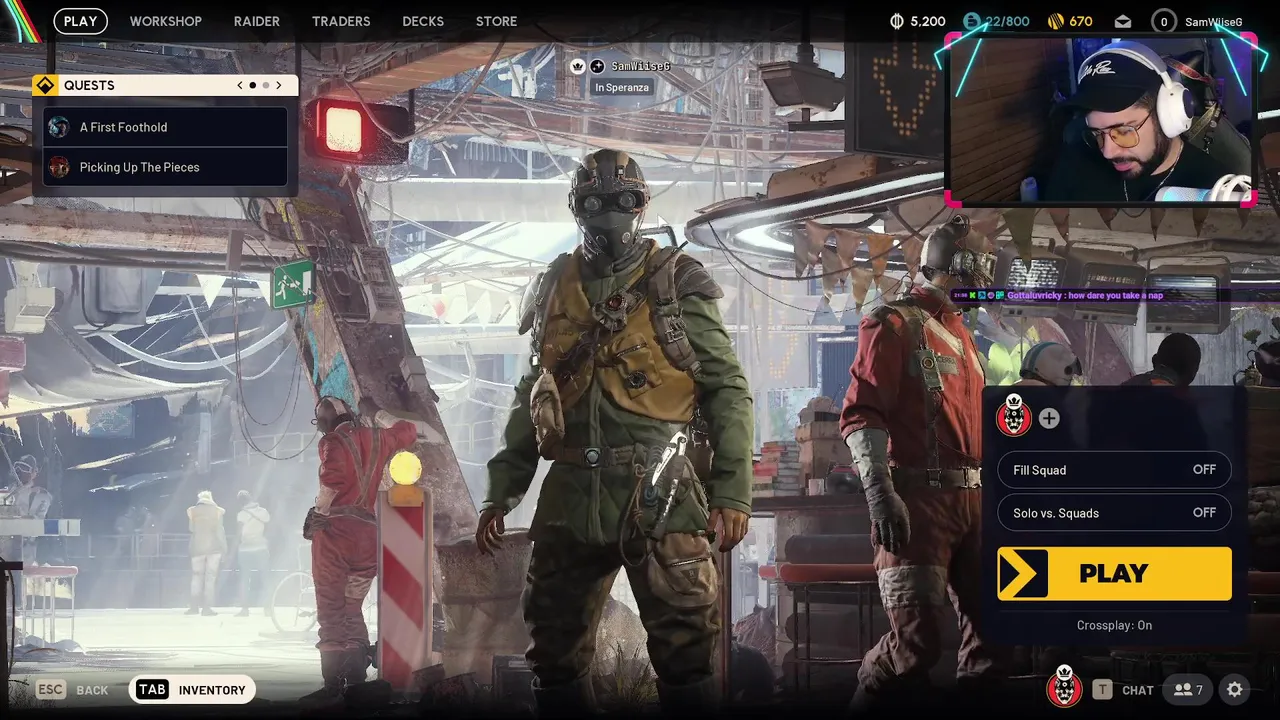Screen dimensions: 1280x720
Task: Click the level 0 circle badge
Action: coord(1163,21)
